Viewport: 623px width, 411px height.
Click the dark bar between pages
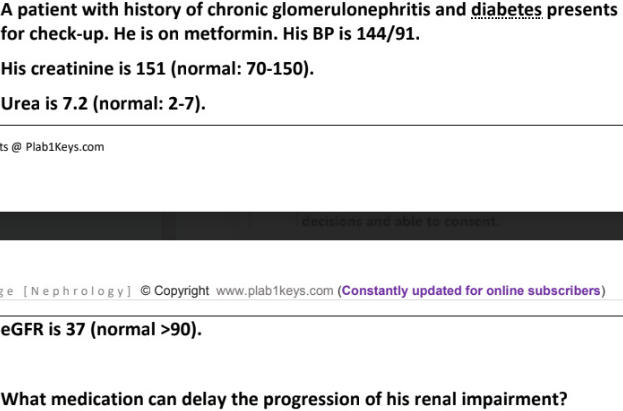[312, 226]
